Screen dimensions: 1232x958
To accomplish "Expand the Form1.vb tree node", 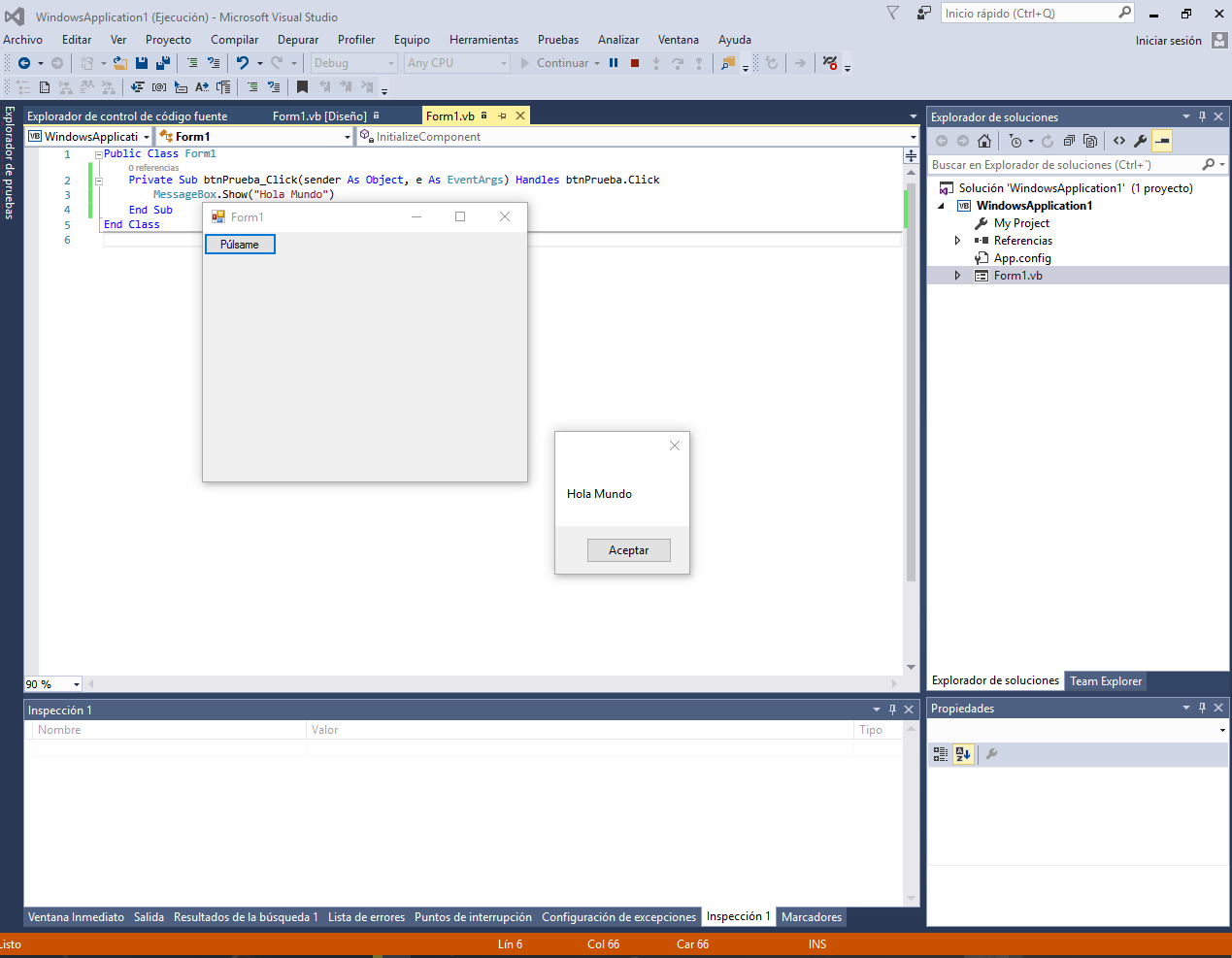I will 957,276.
